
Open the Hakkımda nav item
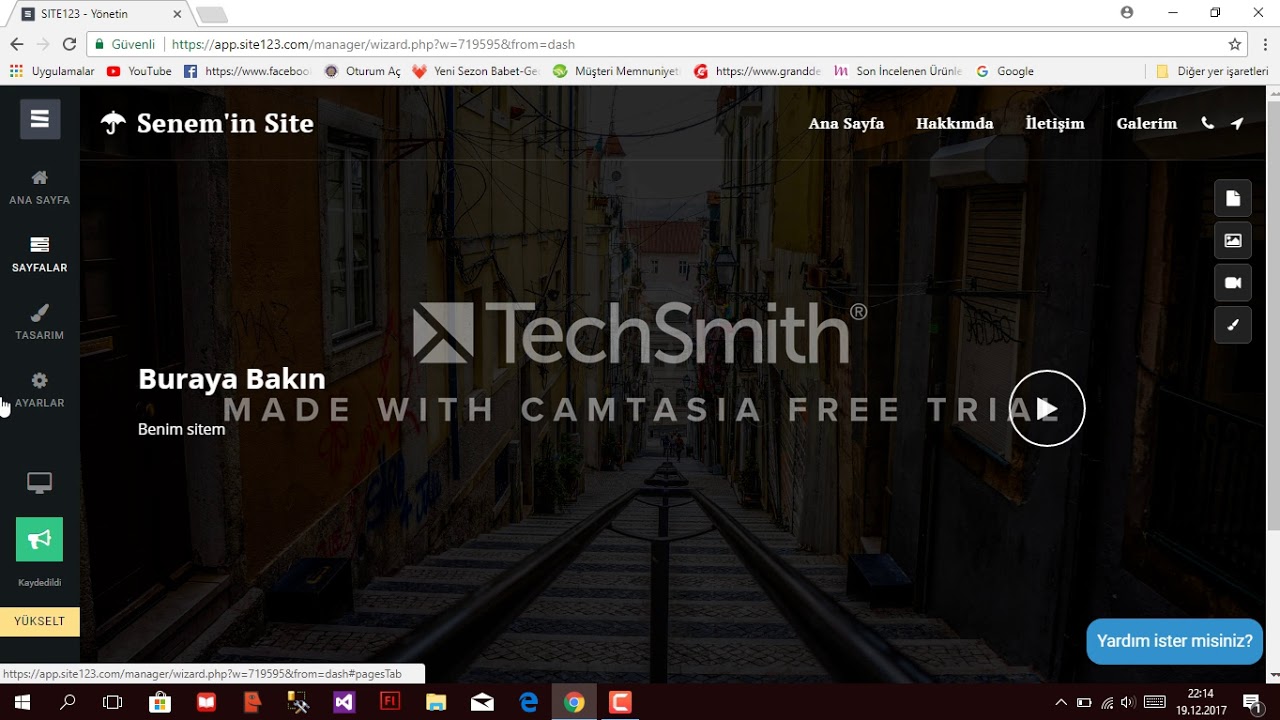point(955,123)
